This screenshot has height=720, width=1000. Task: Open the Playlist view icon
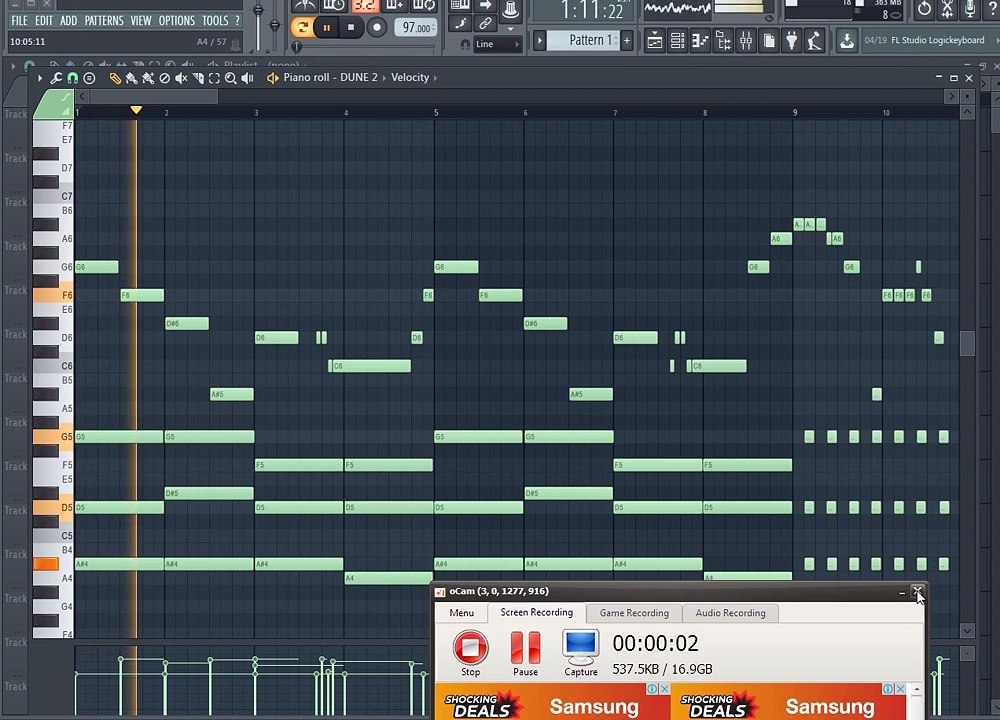654,41
